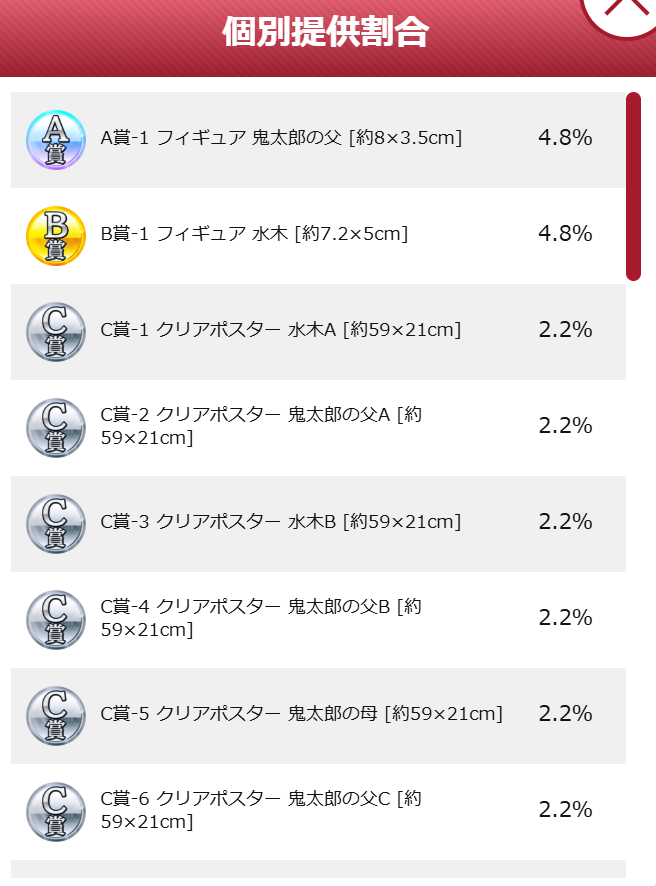
Task: Click the C賞 badge beside 水木B poster
Action: click(56, 524)
